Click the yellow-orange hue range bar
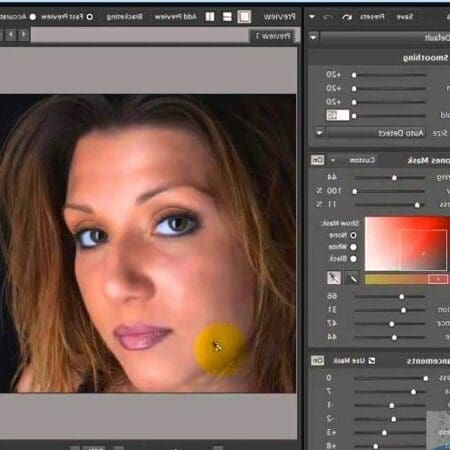This screenshot has height=450, width=450. (407, 279)
